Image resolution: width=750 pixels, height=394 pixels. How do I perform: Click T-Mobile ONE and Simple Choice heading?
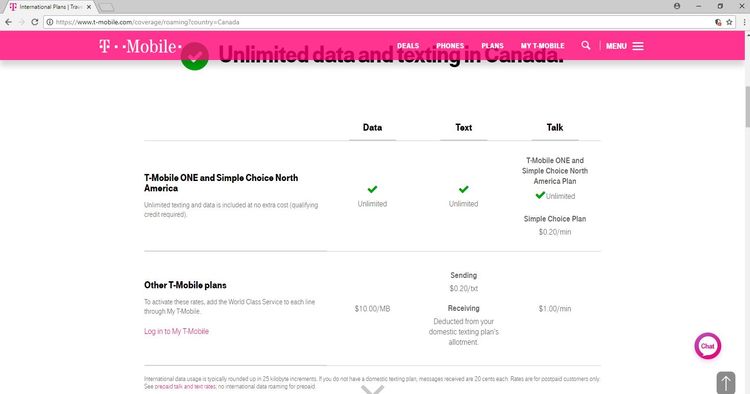[x=221, y=183]
